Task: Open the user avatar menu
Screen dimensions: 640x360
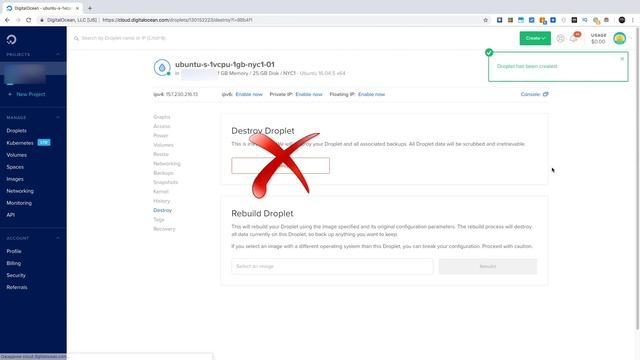Action: click(x=620, y=38)
